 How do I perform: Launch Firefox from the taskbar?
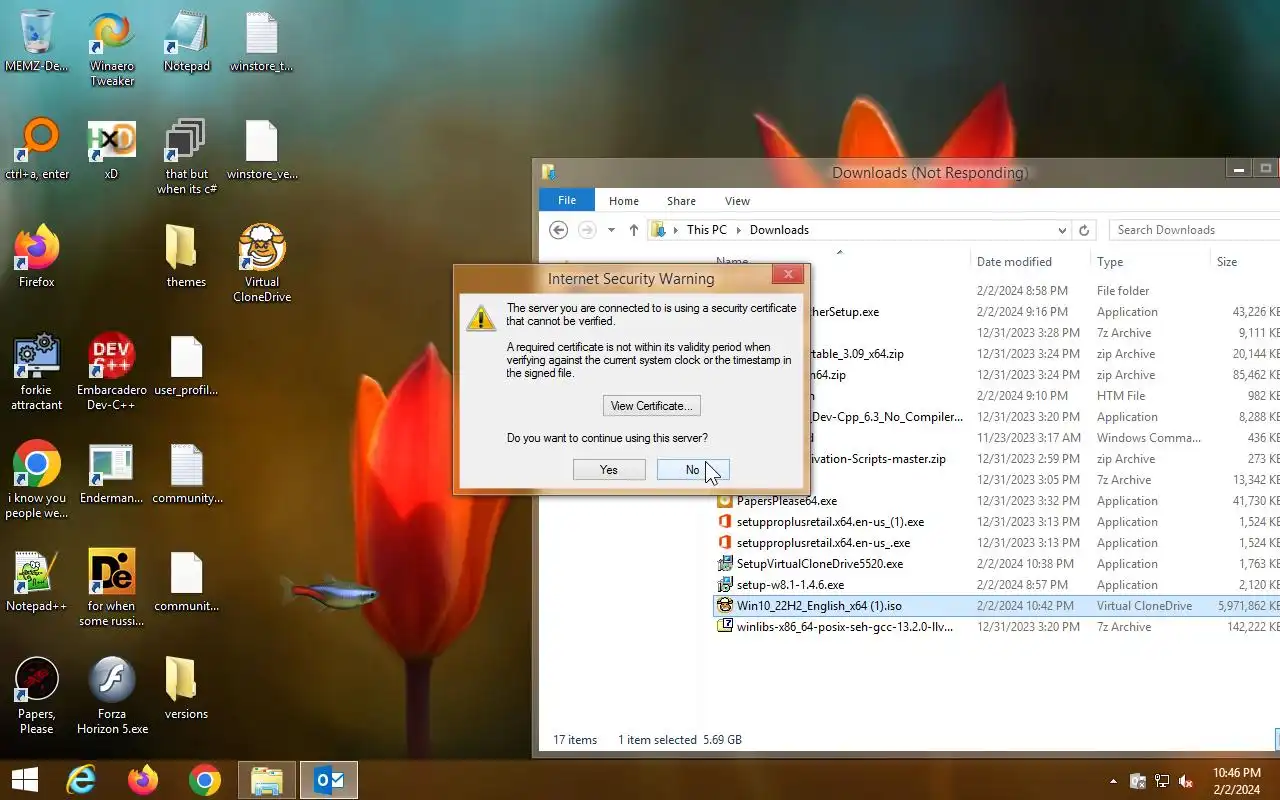(x=143, y=780)
